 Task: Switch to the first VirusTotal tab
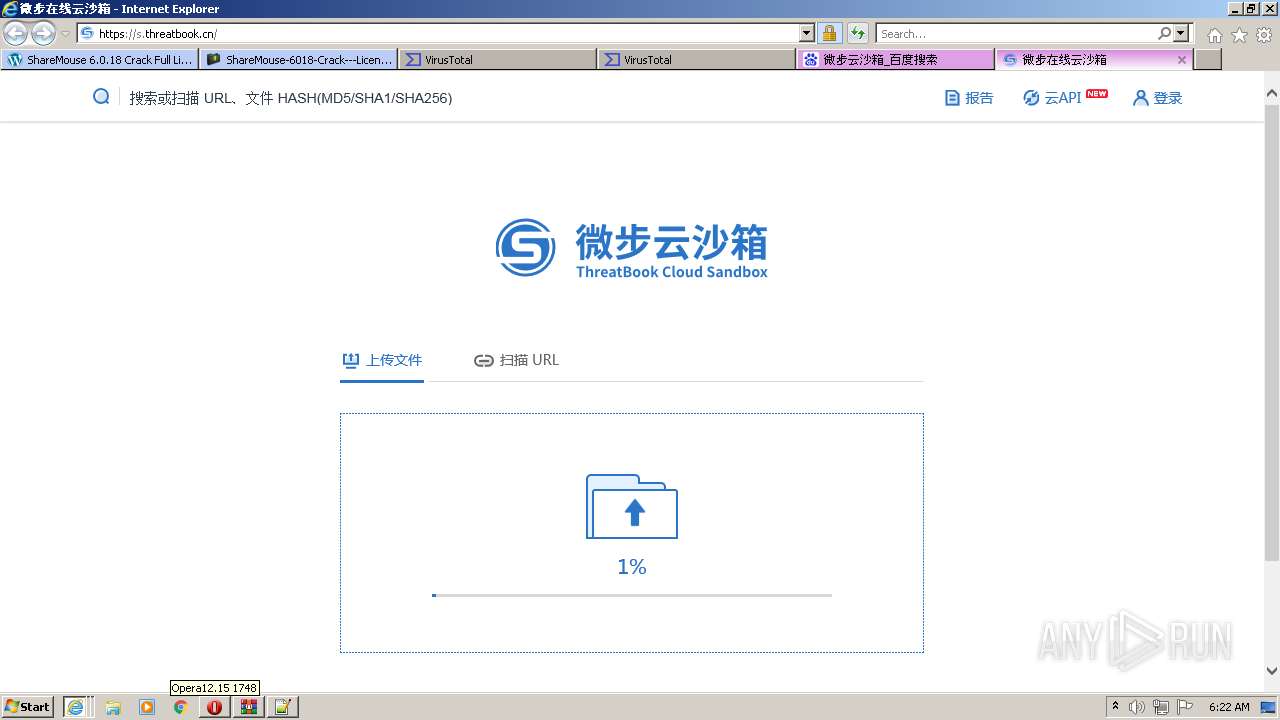[498, 60]
